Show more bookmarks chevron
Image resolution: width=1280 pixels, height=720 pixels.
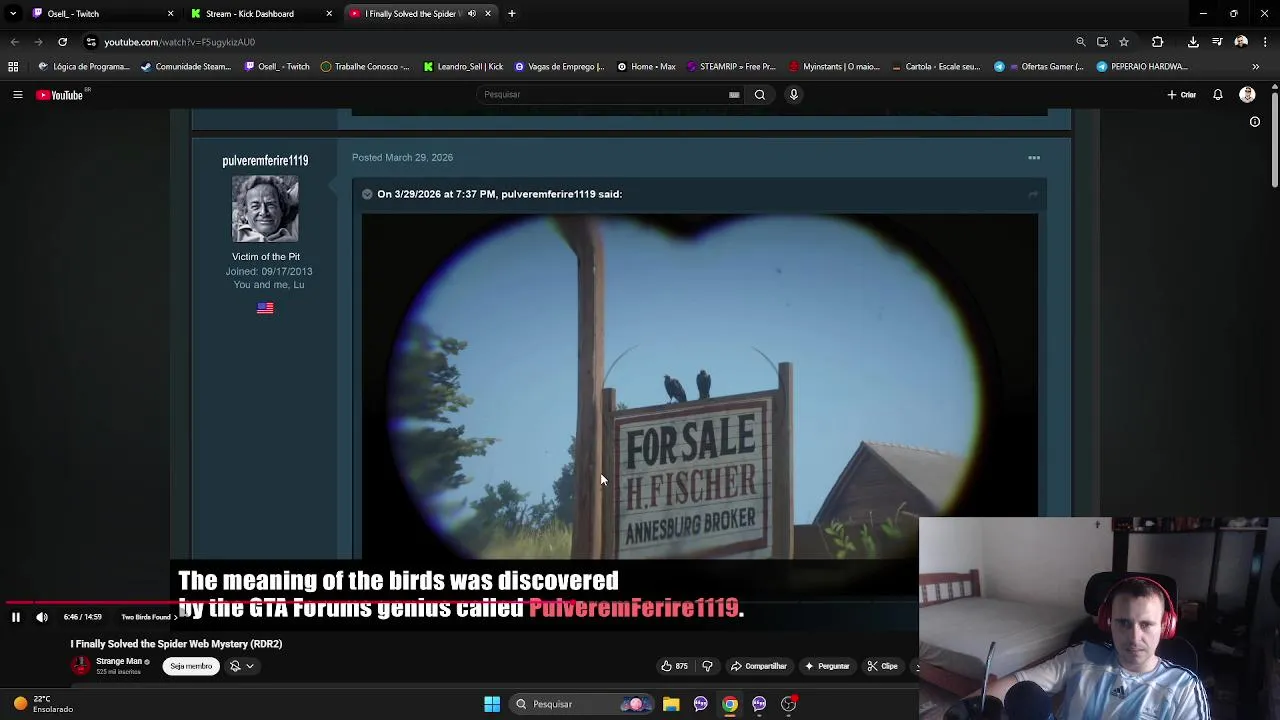point(1255,67)
